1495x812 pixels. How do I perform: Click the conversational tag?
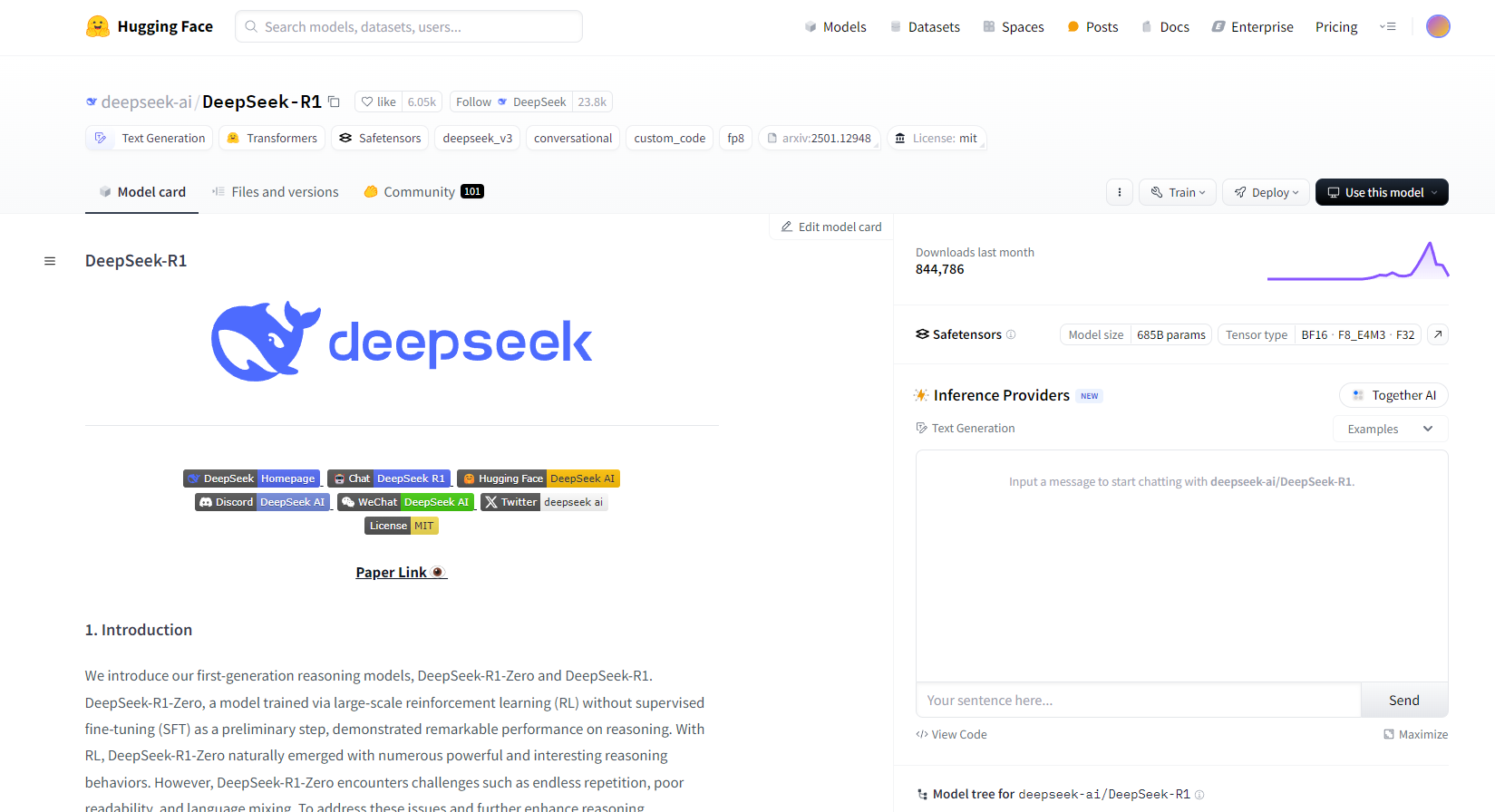click(x=573, y=138)
